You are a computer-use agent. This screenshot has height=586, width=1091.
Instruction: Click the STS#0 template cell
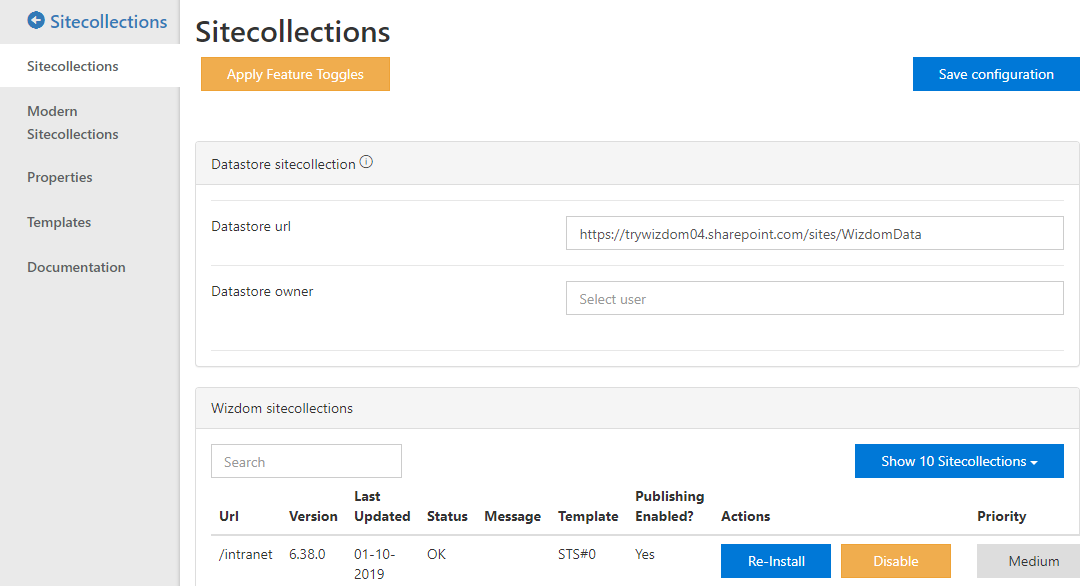(x=577, y=555)
